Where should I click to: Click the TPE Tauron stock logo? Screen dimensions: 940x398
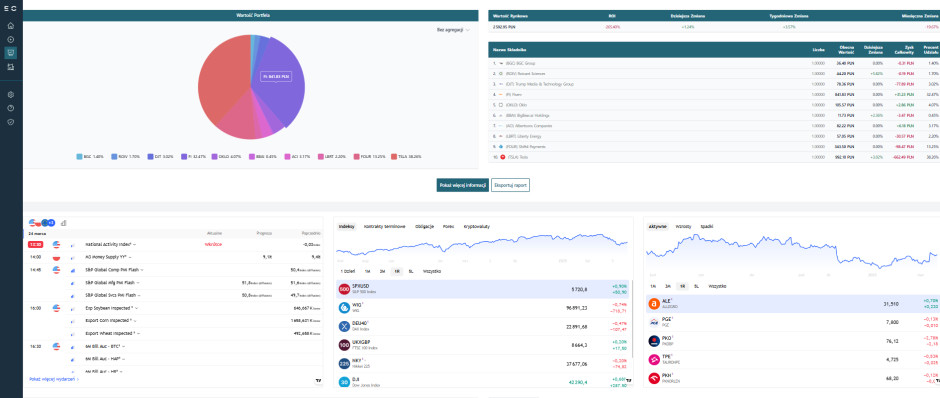(x=654, y=360)
